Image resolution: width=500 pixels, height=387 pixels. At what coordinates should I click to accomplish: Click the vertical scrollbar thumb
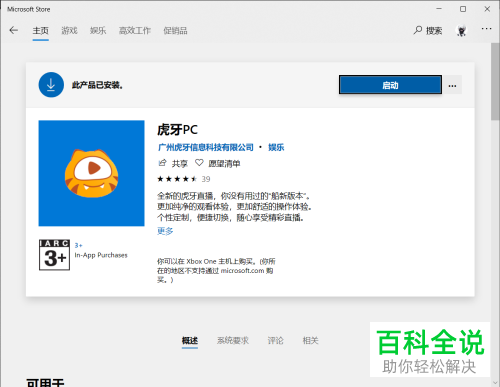495,81
